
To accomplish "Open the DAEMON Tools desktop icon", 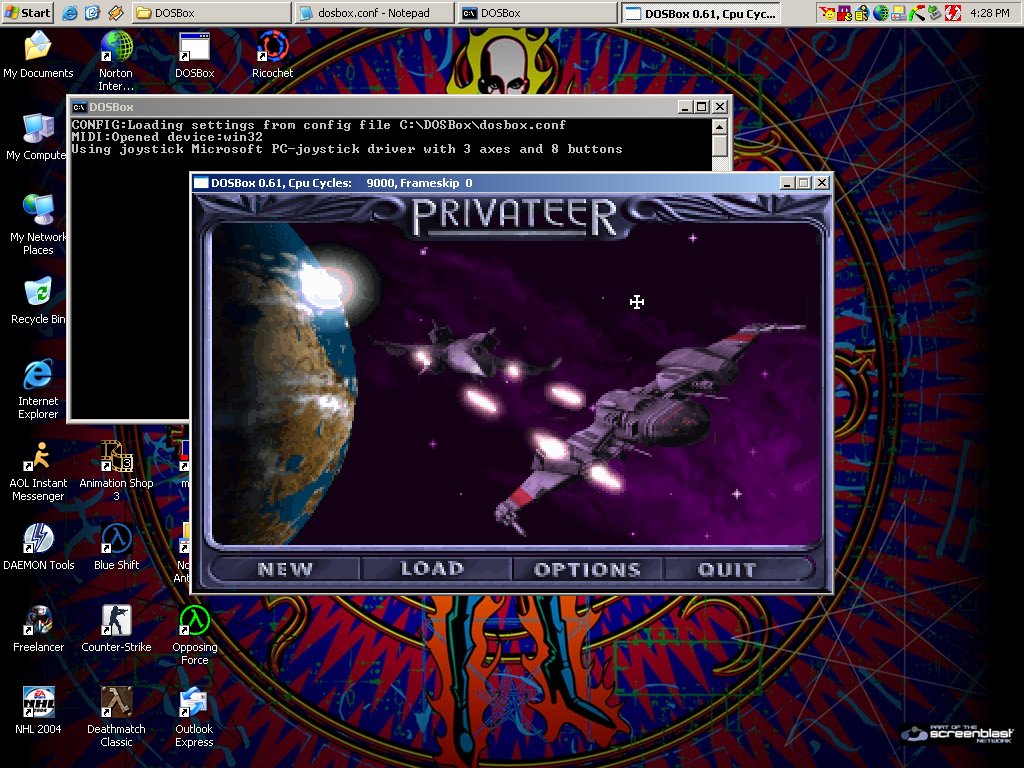I will point(37,540).
